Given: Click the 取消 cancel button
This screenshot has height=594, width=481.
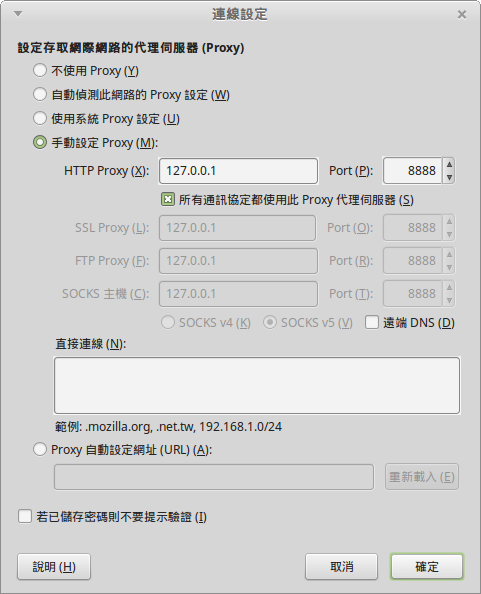Looking at the screenshot, I should pos(341,567).
